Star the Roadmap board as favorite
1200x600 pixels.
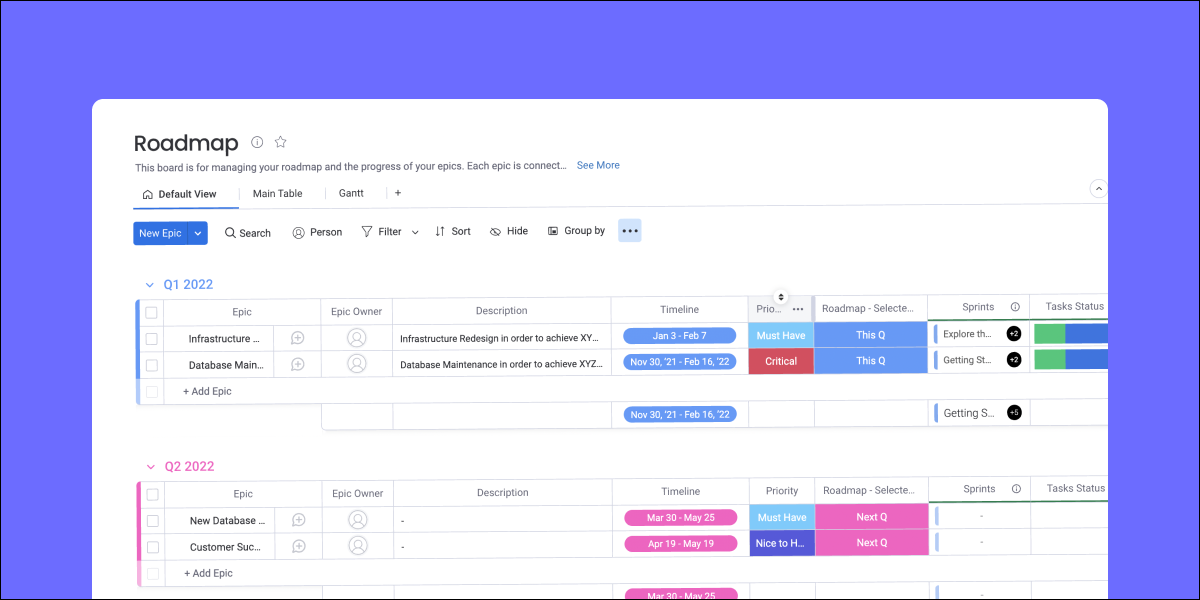coord(281,142)
